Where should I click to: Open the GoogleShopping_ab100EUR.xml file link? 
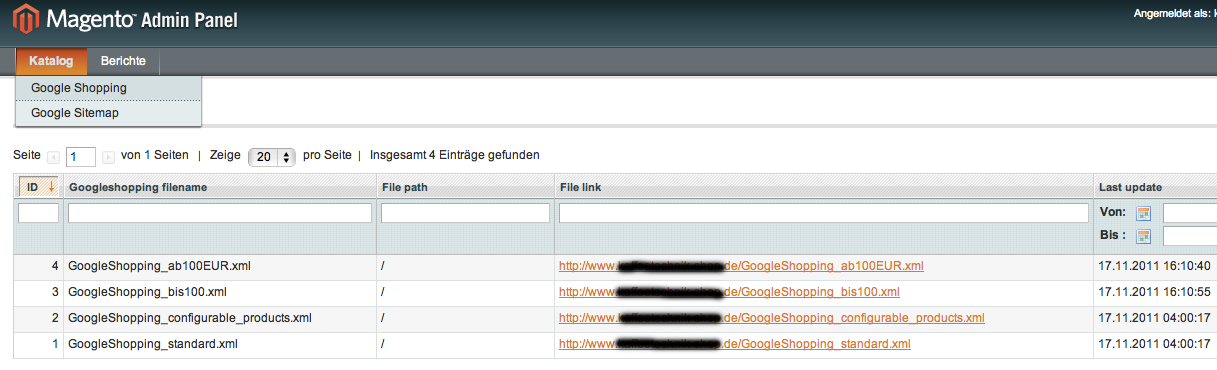click(x=741, y=266)
